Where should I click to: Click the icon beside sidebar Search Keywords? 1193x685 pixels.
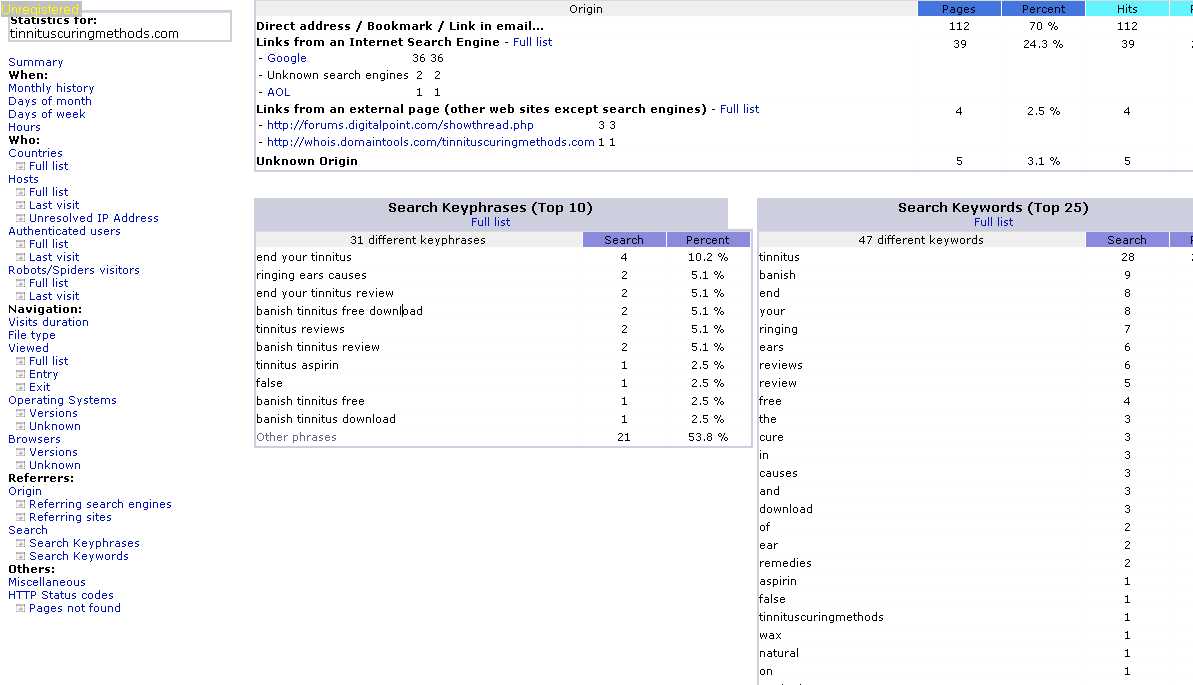click(x=20, y=557)
